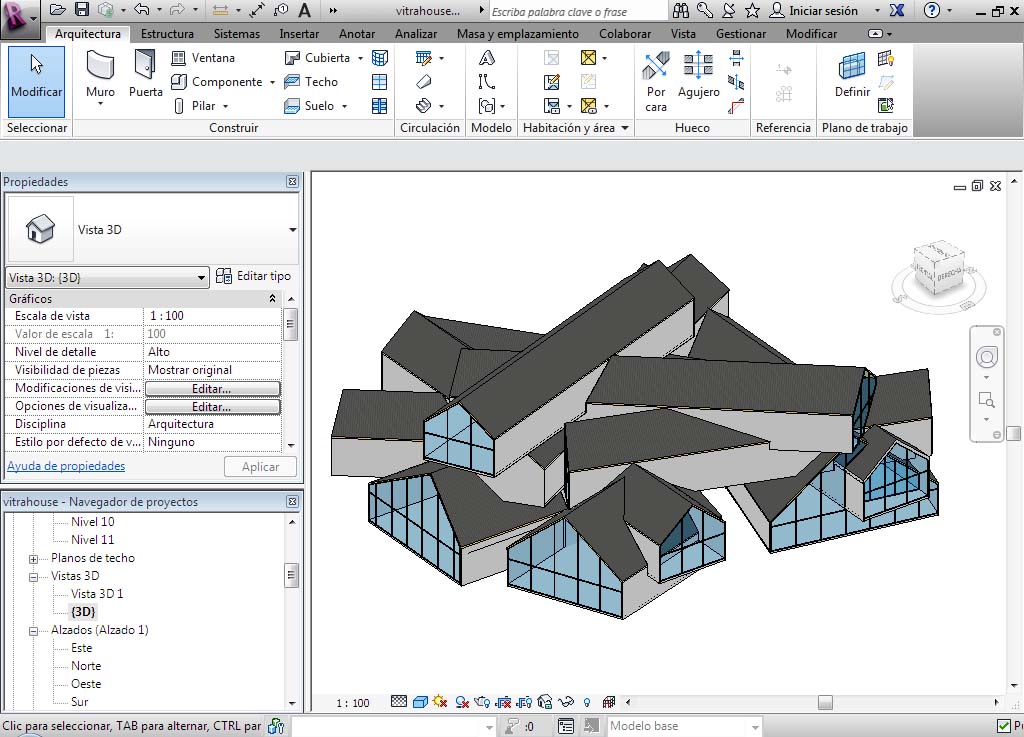The image size is (1024, 737).
Task: Toggle sun path in view control bar
Action: pyautogui.click(x=440, y=703)
